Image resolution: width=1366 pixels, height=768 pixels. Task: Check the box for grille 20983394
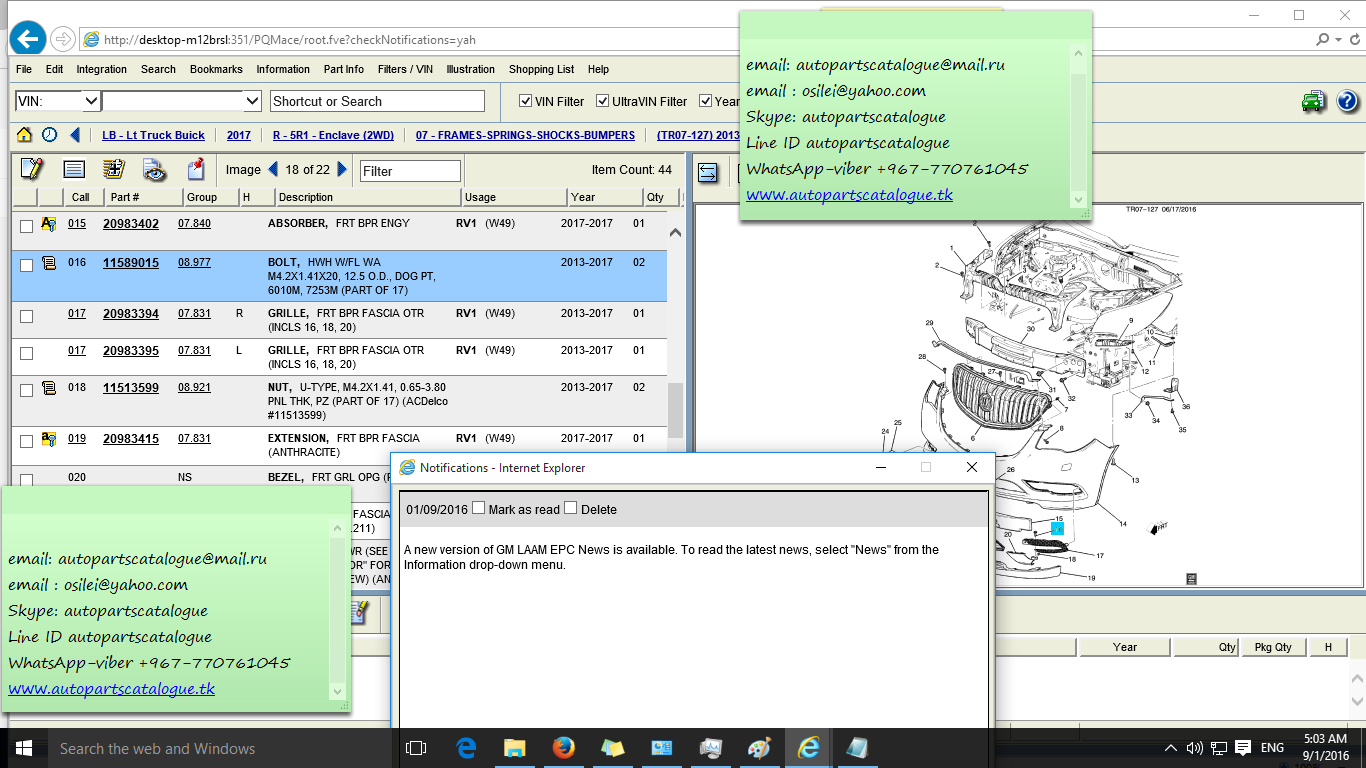pyautogui.click(x=26, y=317)
